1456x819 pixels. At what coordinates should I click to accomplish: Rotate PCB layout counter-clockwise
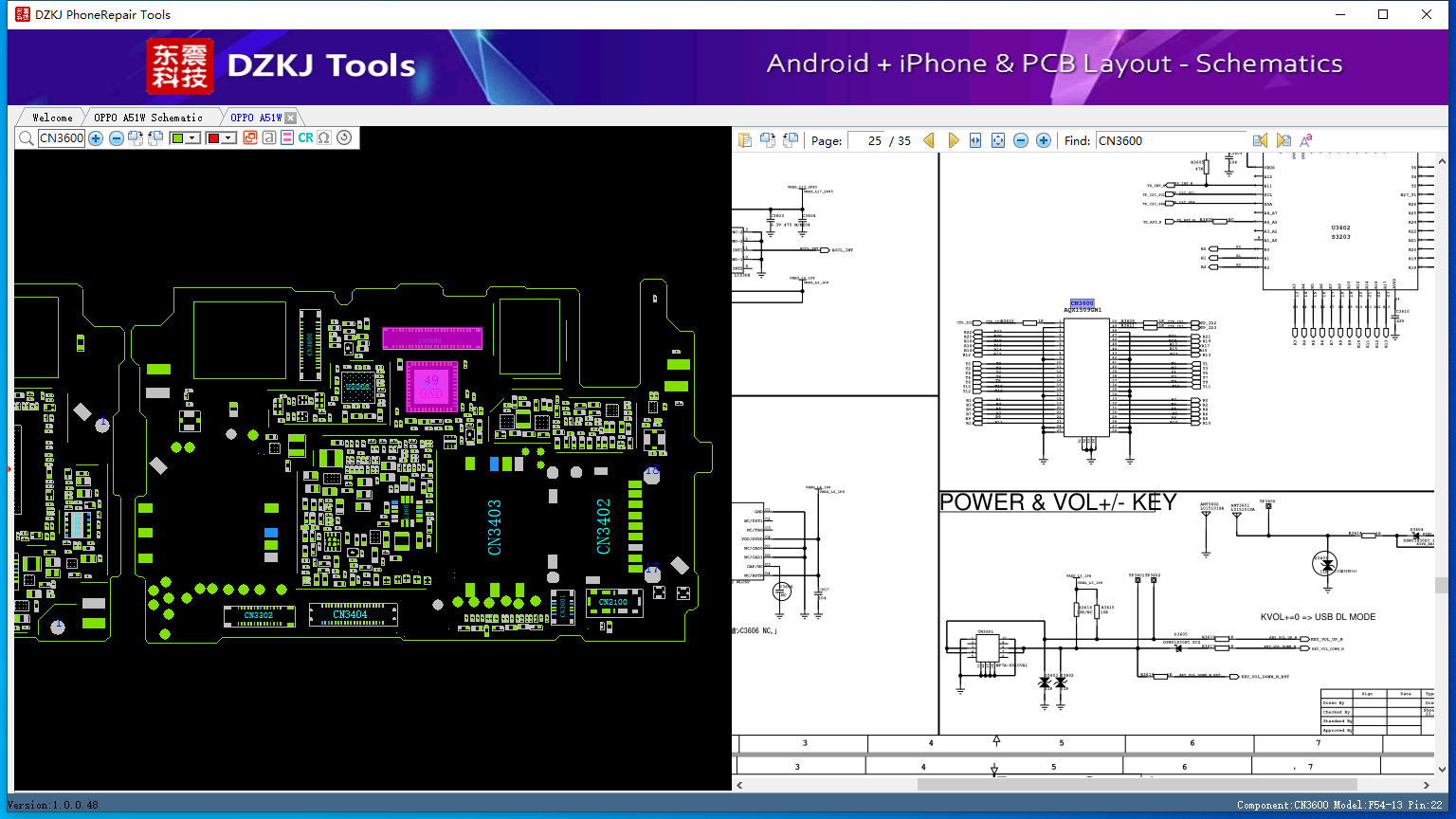click(x=156, y=138)
